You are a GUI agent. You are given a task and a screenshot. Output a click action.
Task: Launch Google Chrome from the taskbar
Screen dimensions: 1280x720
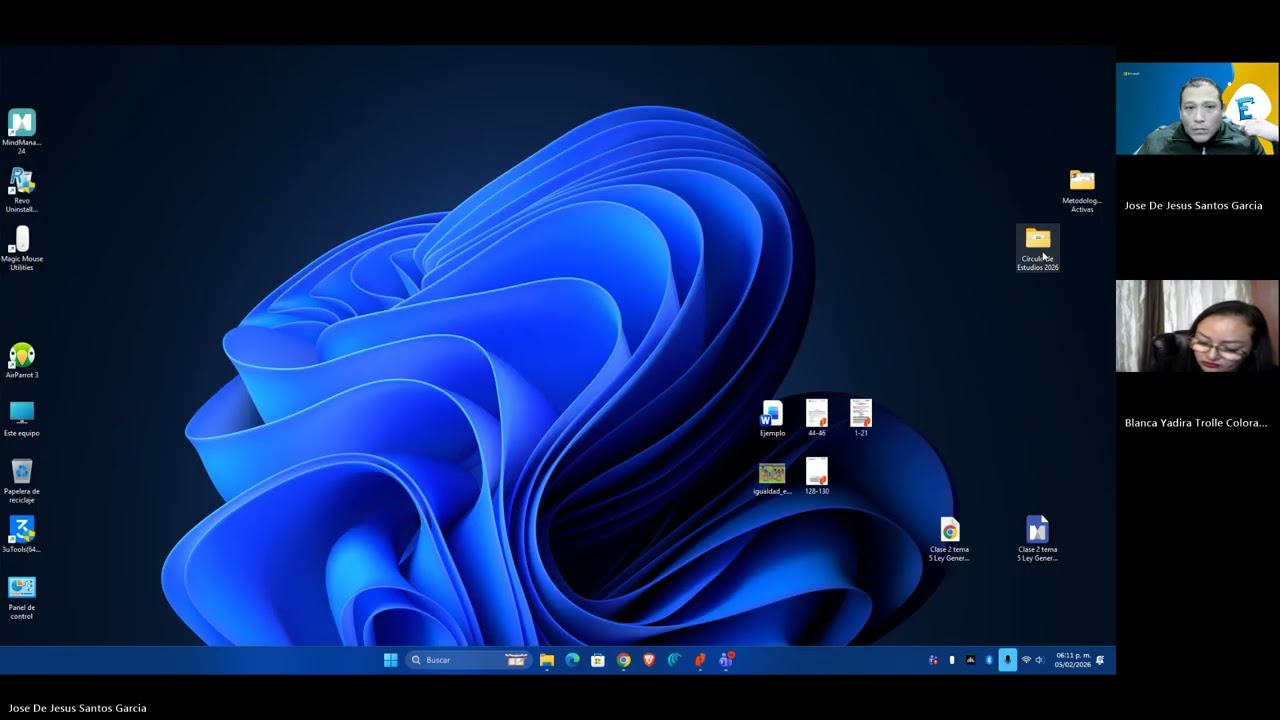tap(624, 660)
